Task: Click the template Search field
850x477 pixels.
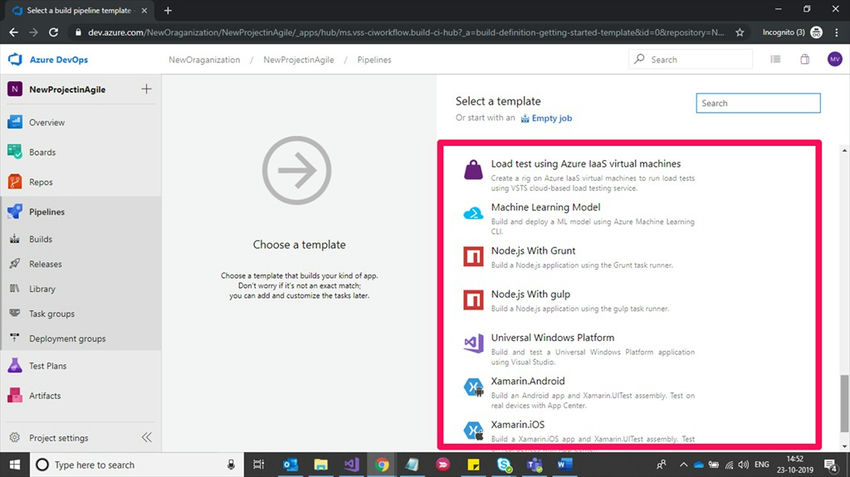Action: point(758,103)
